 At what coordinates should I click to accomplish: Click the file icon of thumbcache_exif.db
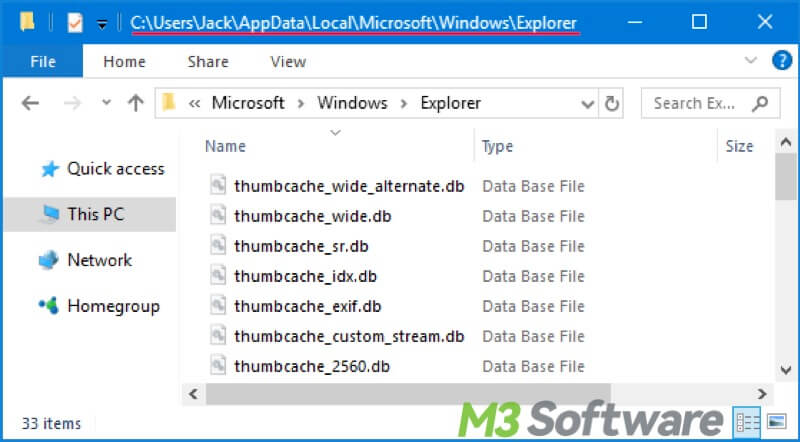218,305
